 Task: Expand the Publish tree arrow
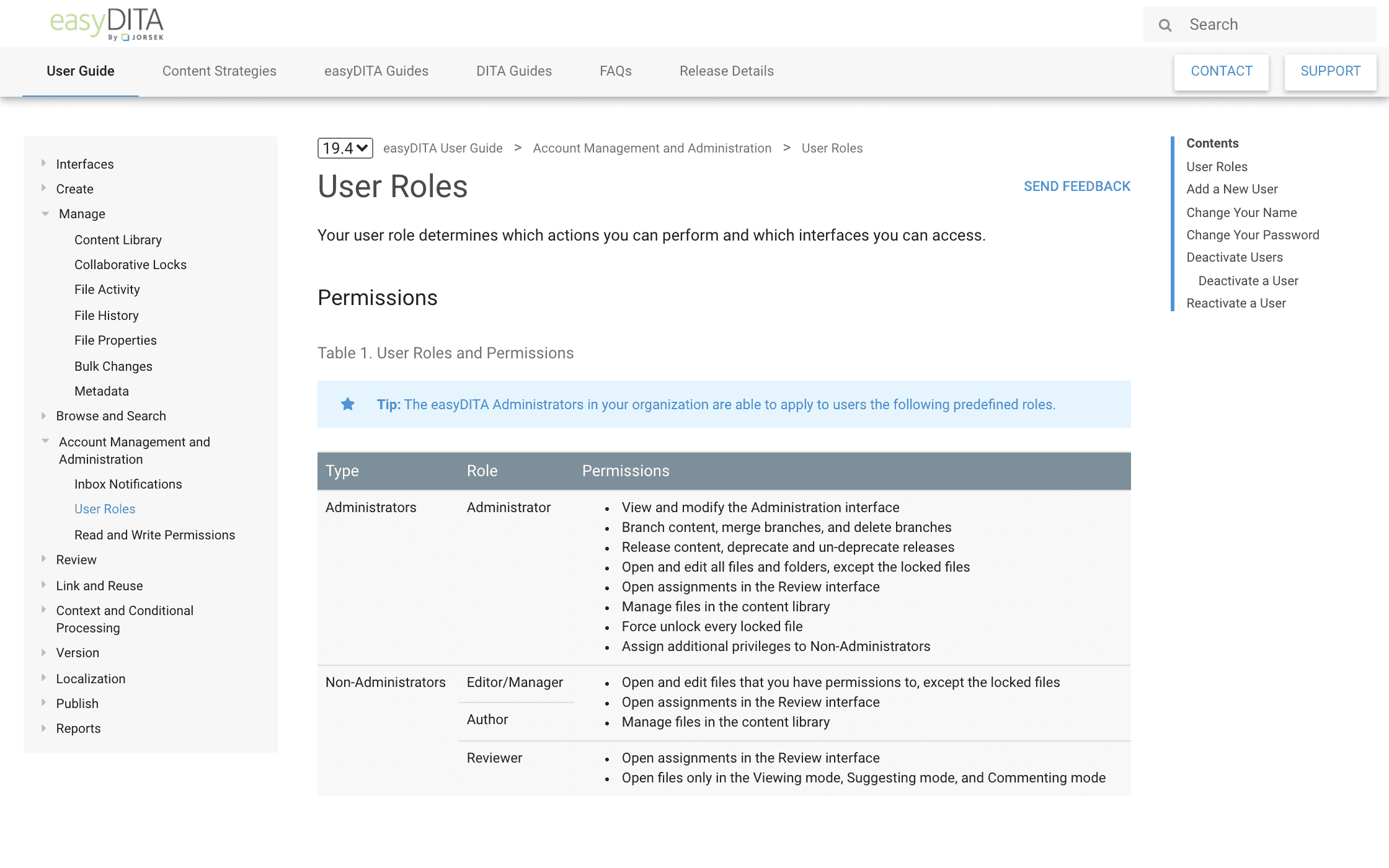[43, 702]
